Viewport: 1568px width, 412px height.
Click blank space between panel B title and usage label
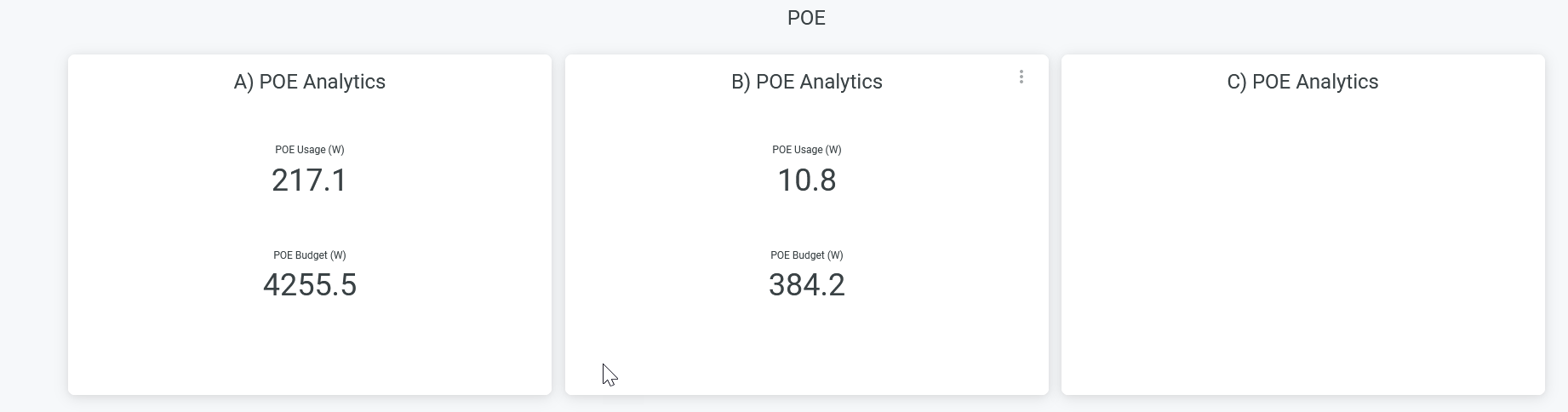pyautogui.click(x=806, y=117)
